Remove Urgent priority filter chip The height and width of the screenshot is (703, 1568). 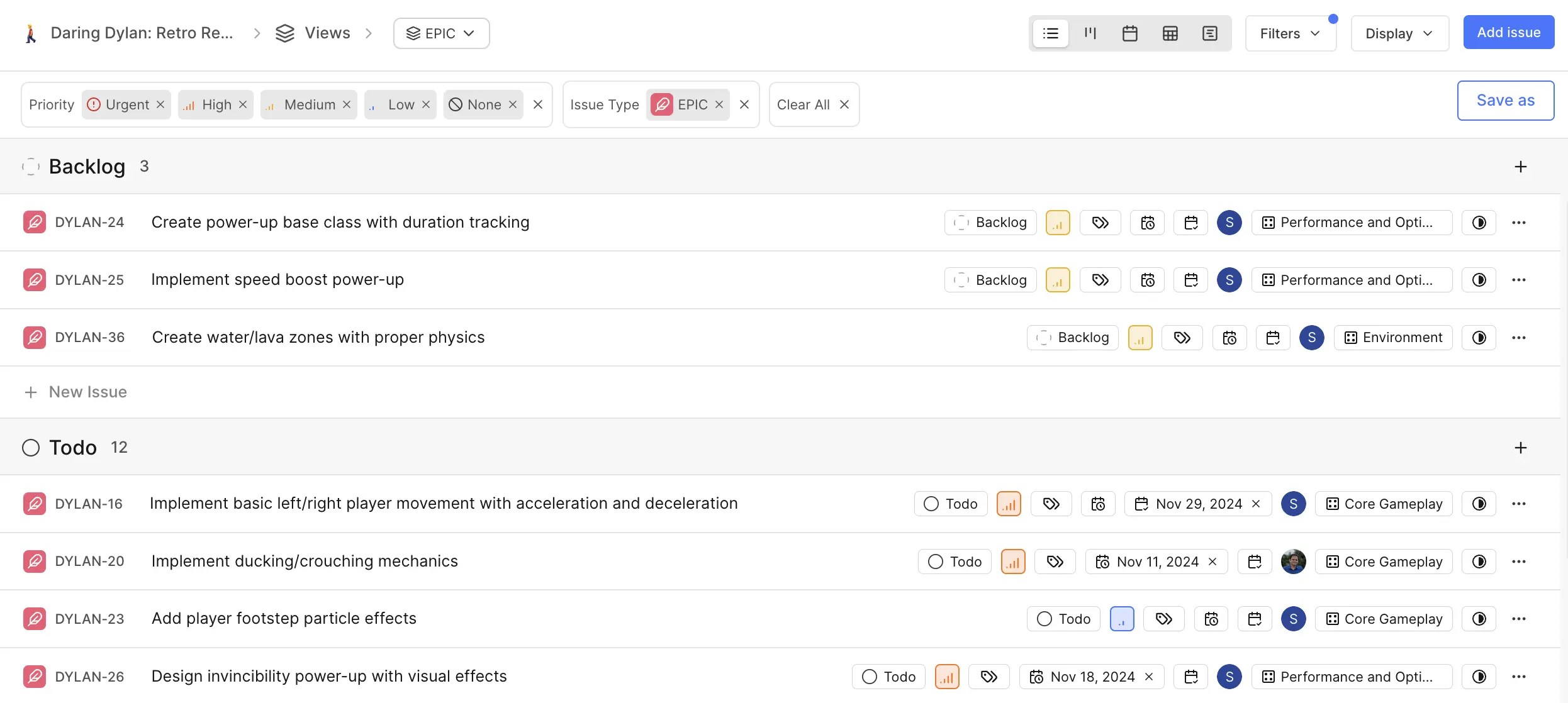[160, 105]
